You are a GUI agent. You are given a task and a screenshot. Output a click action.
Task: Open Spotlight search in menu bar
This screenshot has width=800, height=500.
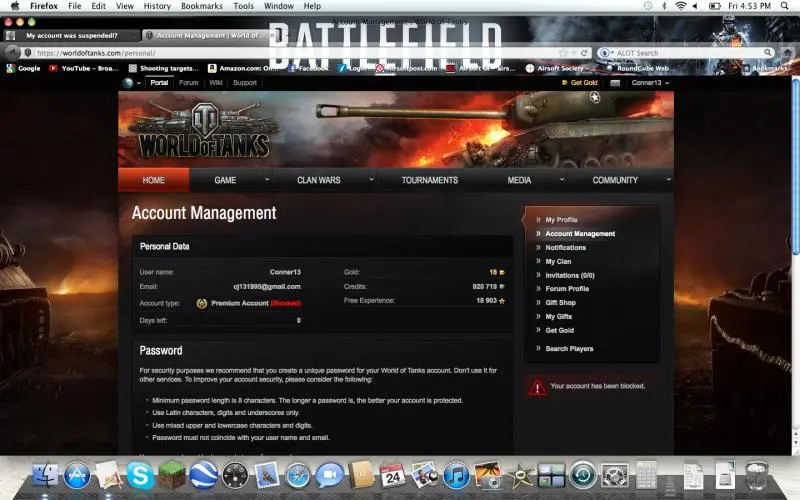[x=784, y=6]
